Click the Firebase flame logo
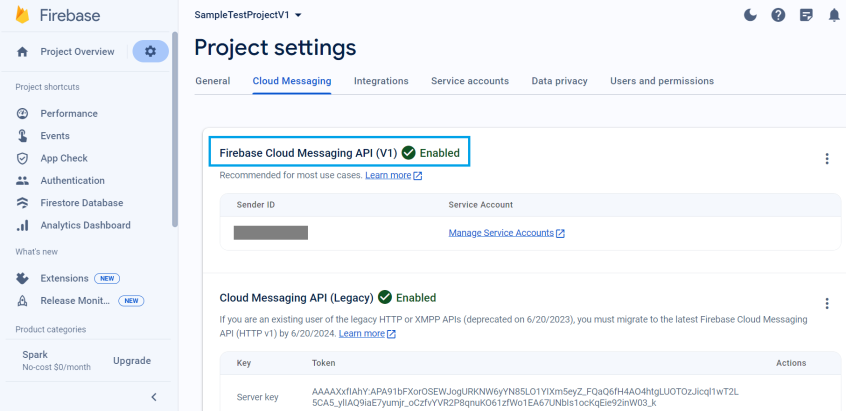 22,15
